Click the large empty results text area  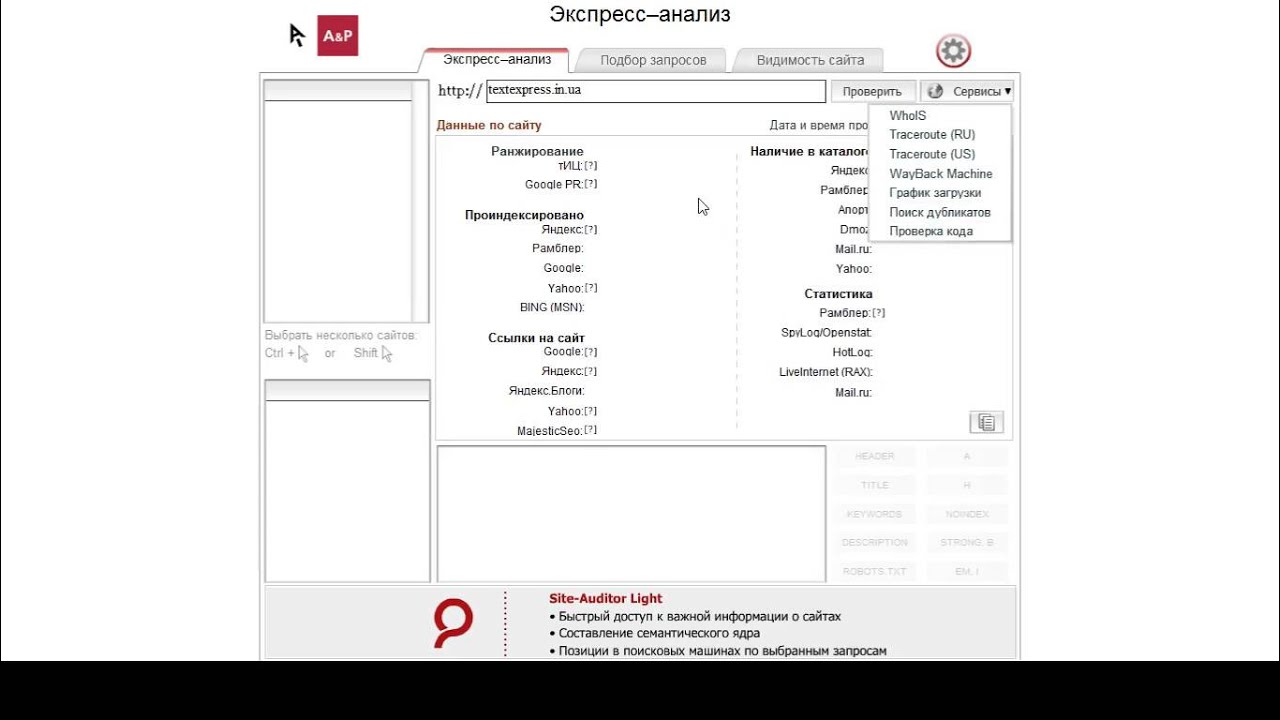[631, 513]
